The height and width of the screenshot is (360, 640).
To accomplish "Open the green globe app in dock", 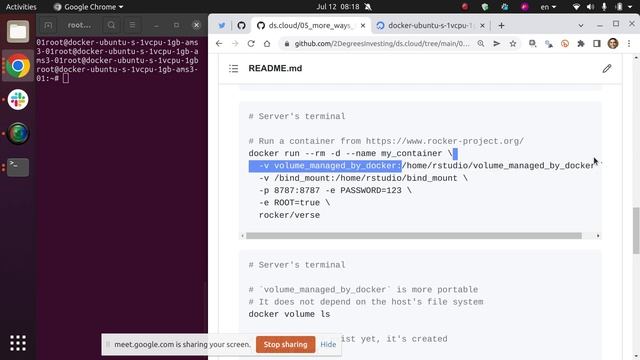I will pos(18,133).
